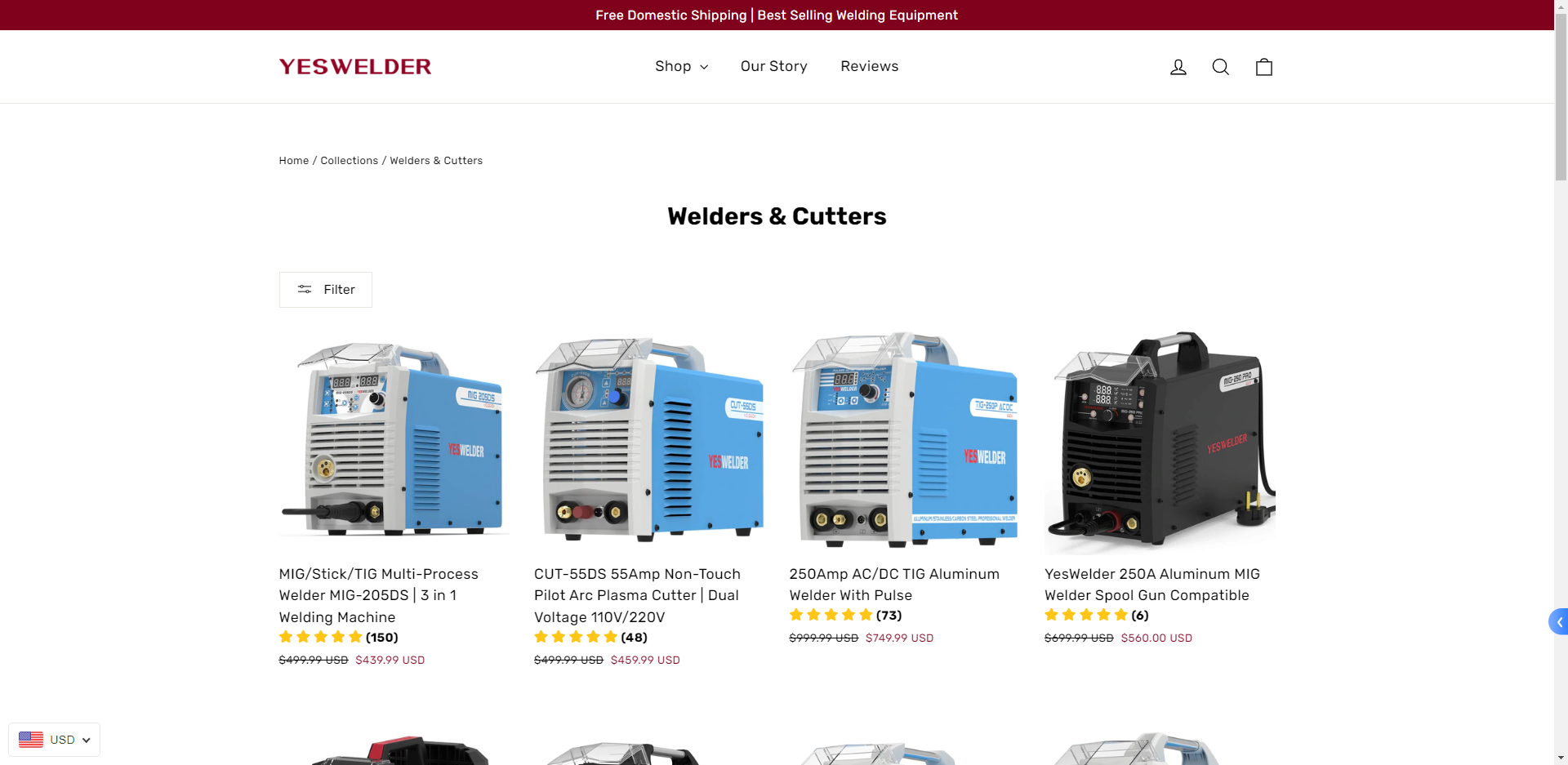Click the YESWELDER logo
The width and height of the screenshot is (1568, 765).
(355, 67)
